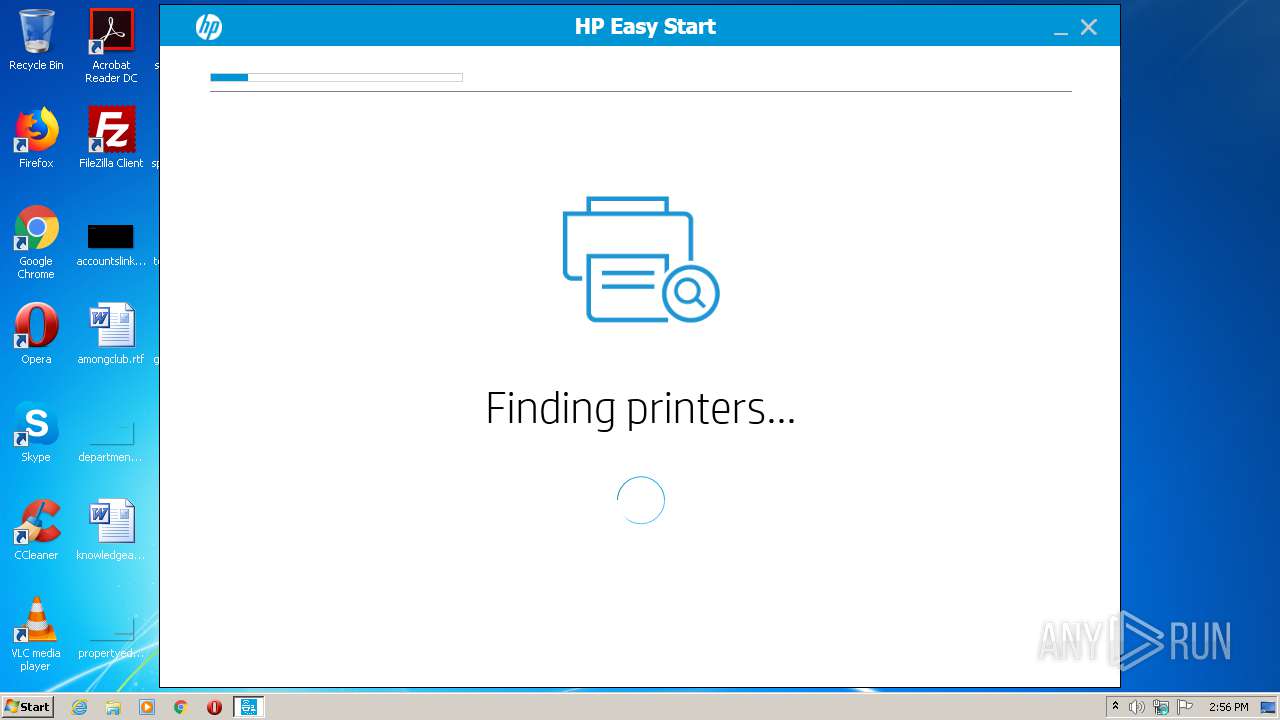Open the Action Center flag icon
The image size is (1280, 720).
coord(1185,707)
